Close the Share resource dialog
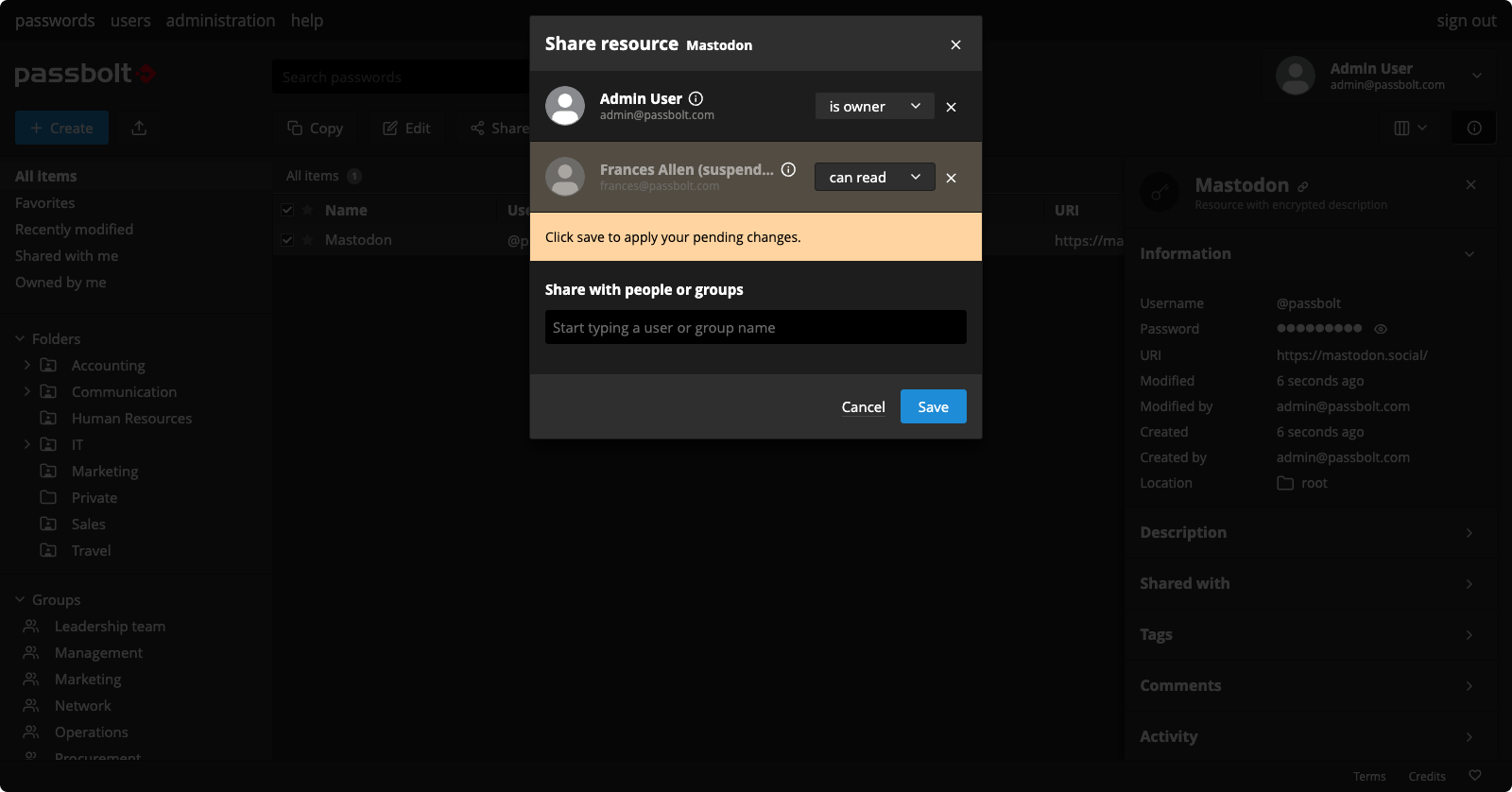The width and height of the screenshot is (1512, 792). [955, 44]
